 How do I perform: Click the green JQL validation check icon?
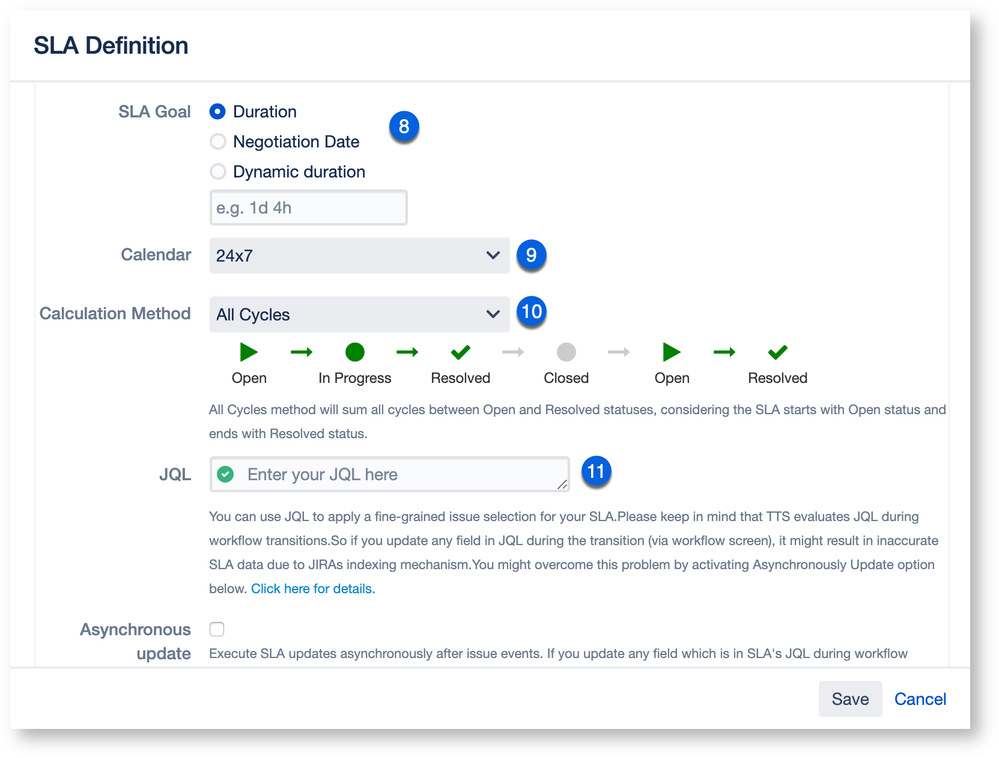pos(226,474)
